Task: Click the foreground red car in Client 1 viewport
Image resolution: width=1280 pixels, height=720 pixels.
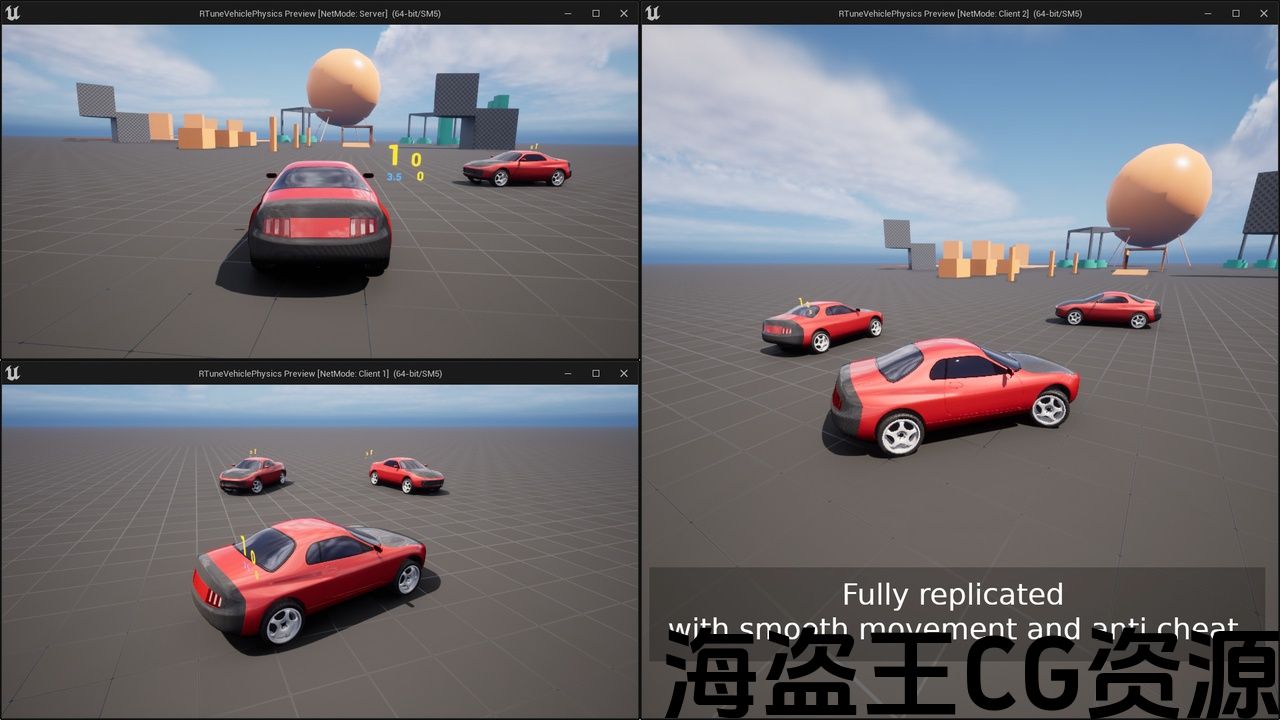Action: click(308, 577)
